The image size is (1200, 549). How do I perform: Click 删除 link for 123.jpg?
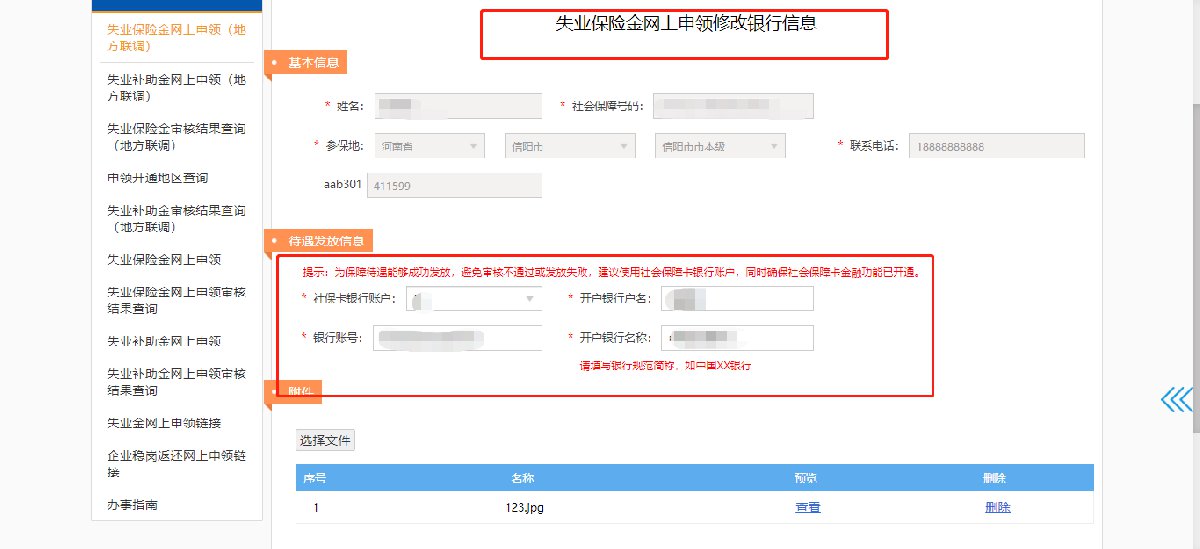pos(997,507)
